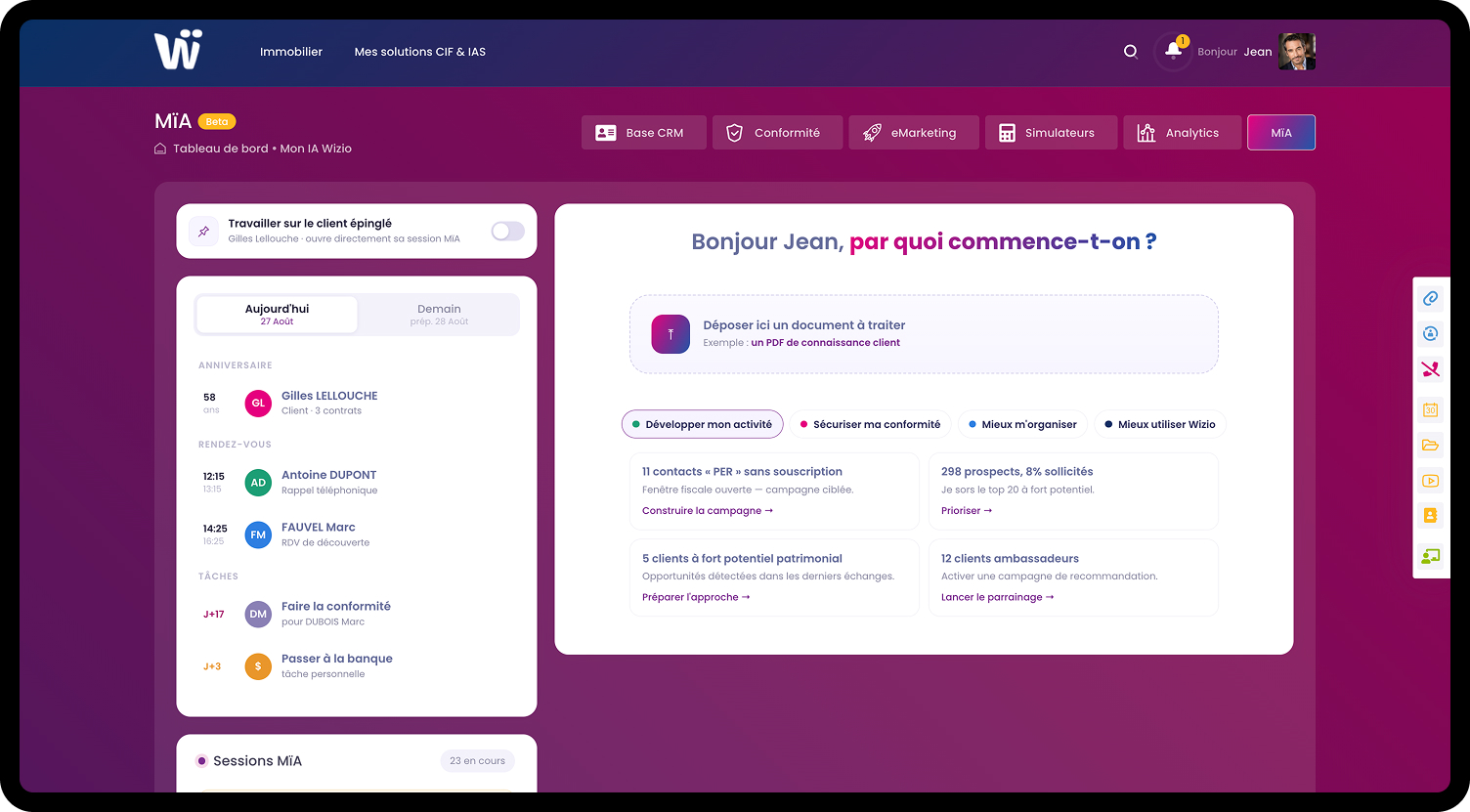1470x812 pixels.
Task: Open the Immobilier menu
Action: pyautogui.click(x=291, y=52)
